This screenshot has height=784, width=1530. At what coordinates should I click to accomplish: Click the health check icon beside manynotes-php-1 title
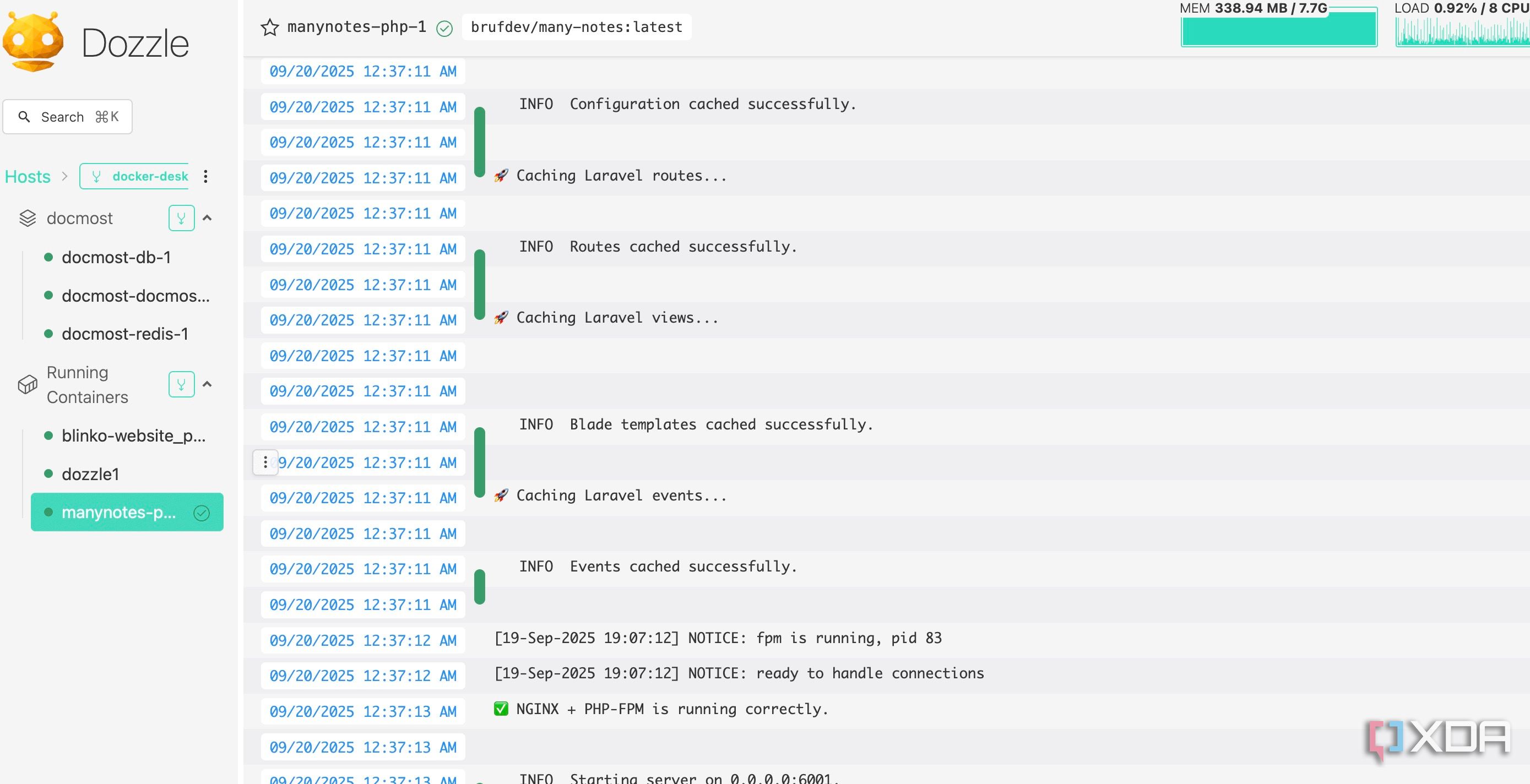click(x=444, y=28)
